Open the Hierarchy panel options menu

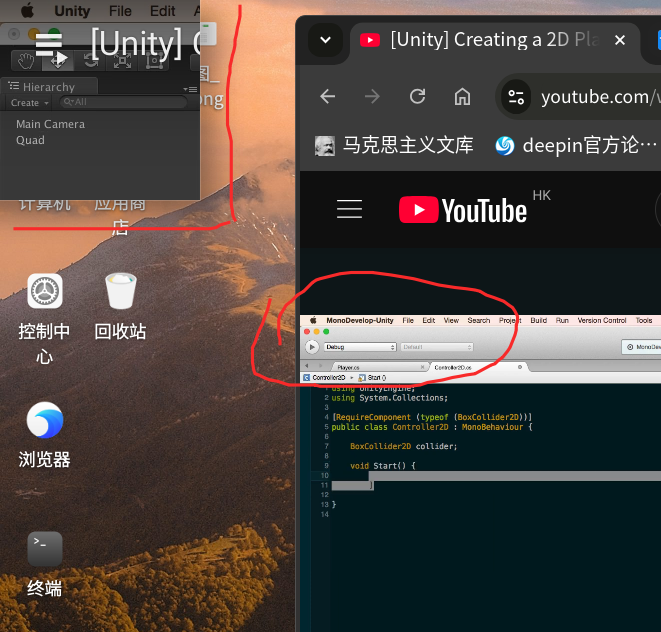coord(191,89)
